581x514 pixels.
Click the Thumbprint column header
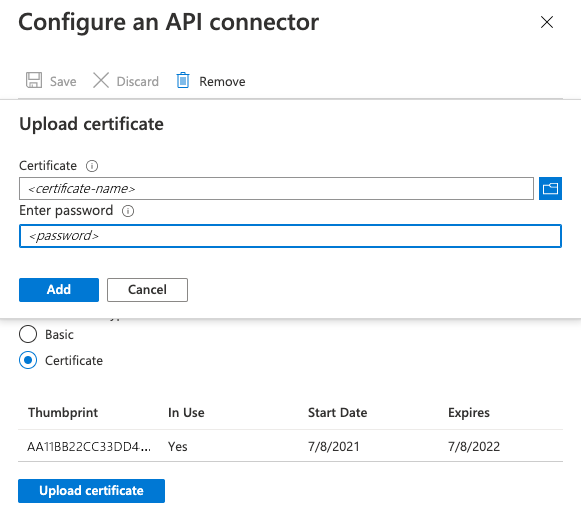coord(63,412)
